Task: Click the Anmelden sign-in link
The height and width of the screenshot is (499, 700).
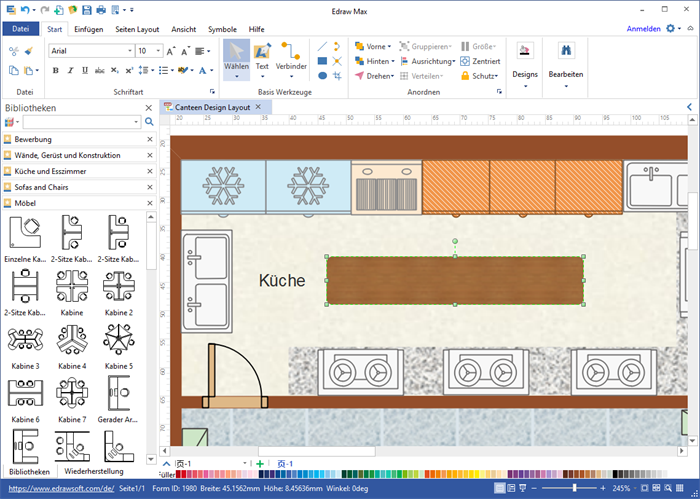Action: (642, 29)
